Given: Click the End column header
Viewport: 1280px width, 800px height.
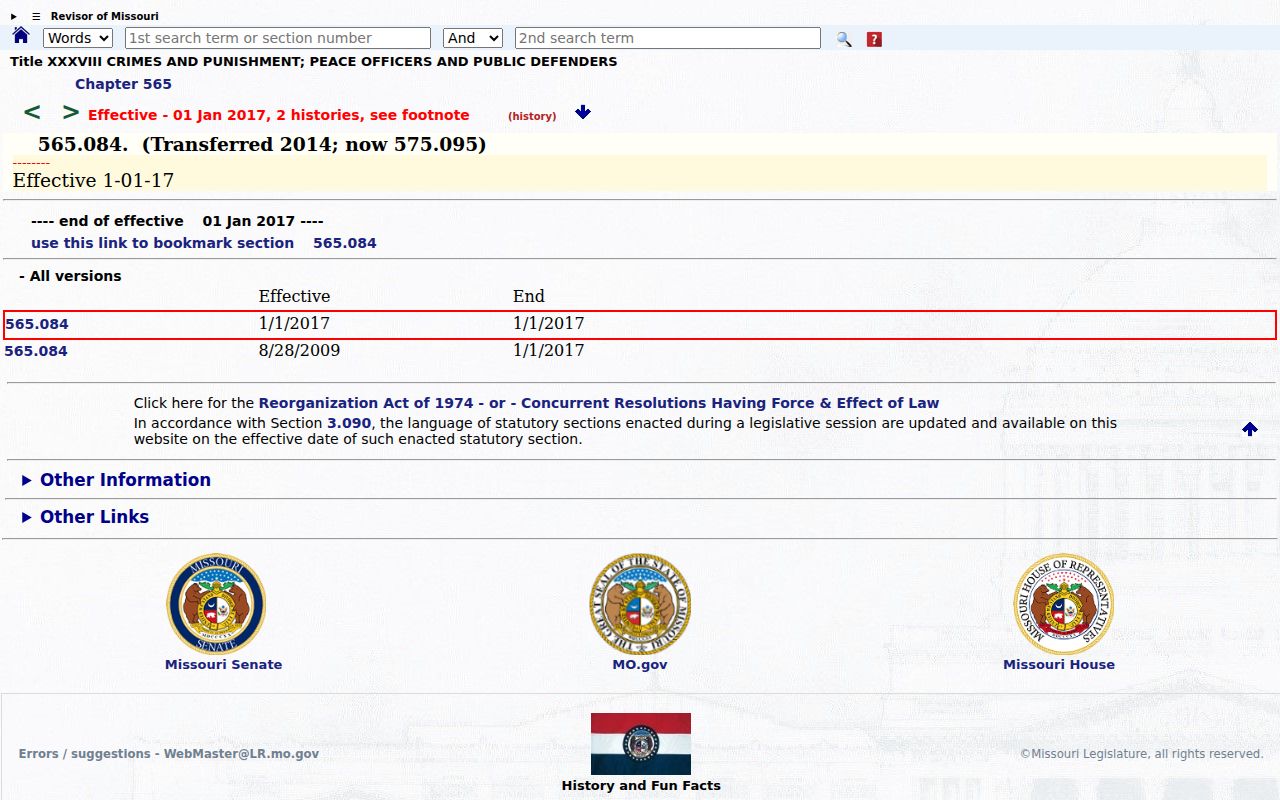Looking at the screenshot, I should (x=529, y=296).
